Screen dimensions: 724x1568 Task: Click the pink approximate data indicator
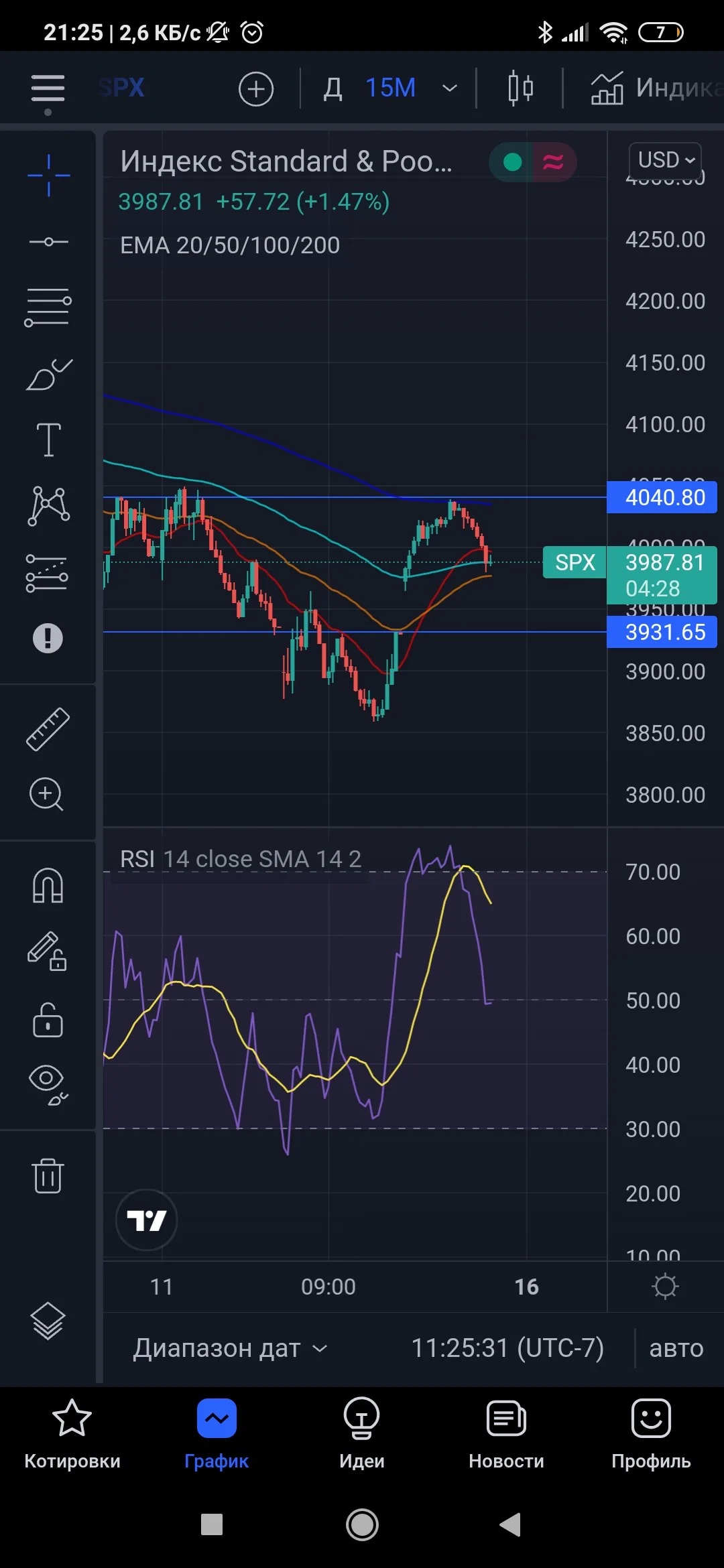pos(553,162)
